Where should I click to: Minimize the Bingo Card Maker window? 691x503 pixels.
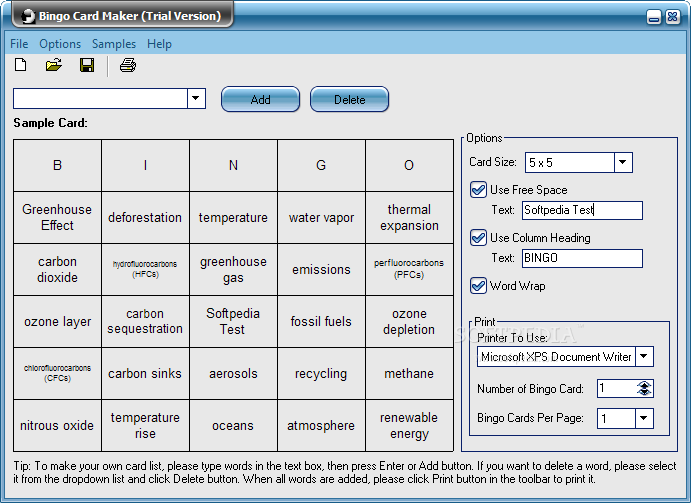tap(654, 17)
